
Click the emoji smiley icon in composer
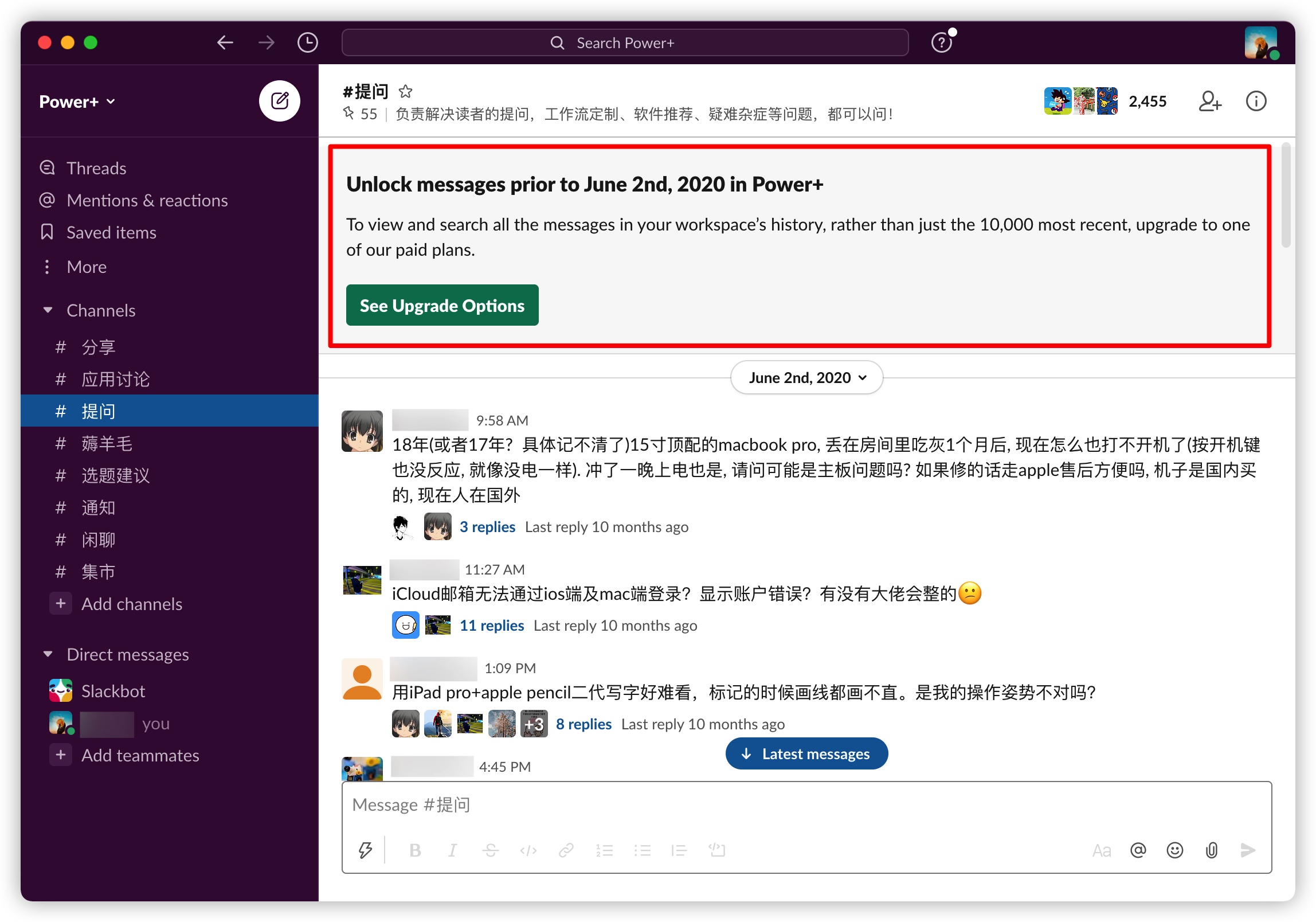[1174, 850]
